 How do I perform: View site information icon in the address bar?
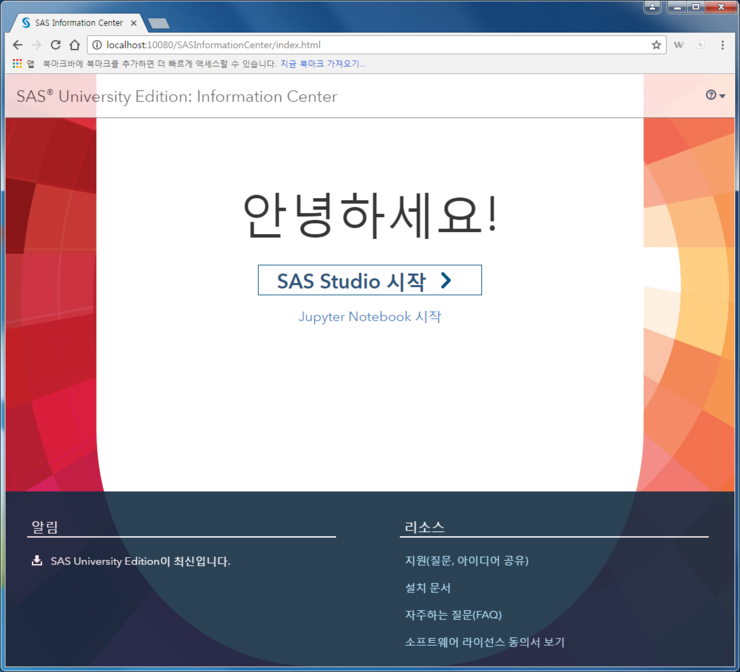[97, 45]
